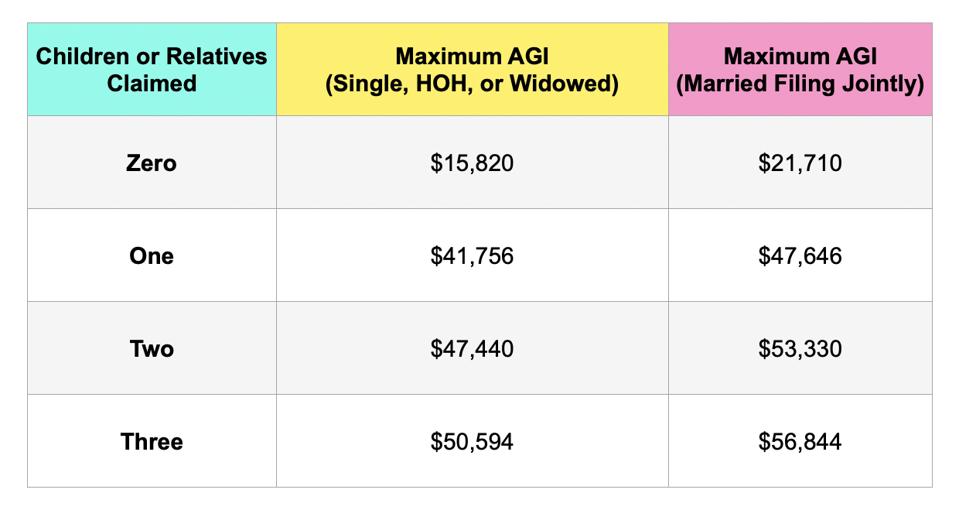The width and height of the screenshot is (959, 517).
Task: Click the $47,440 value
Action: (x=472, y=349)
